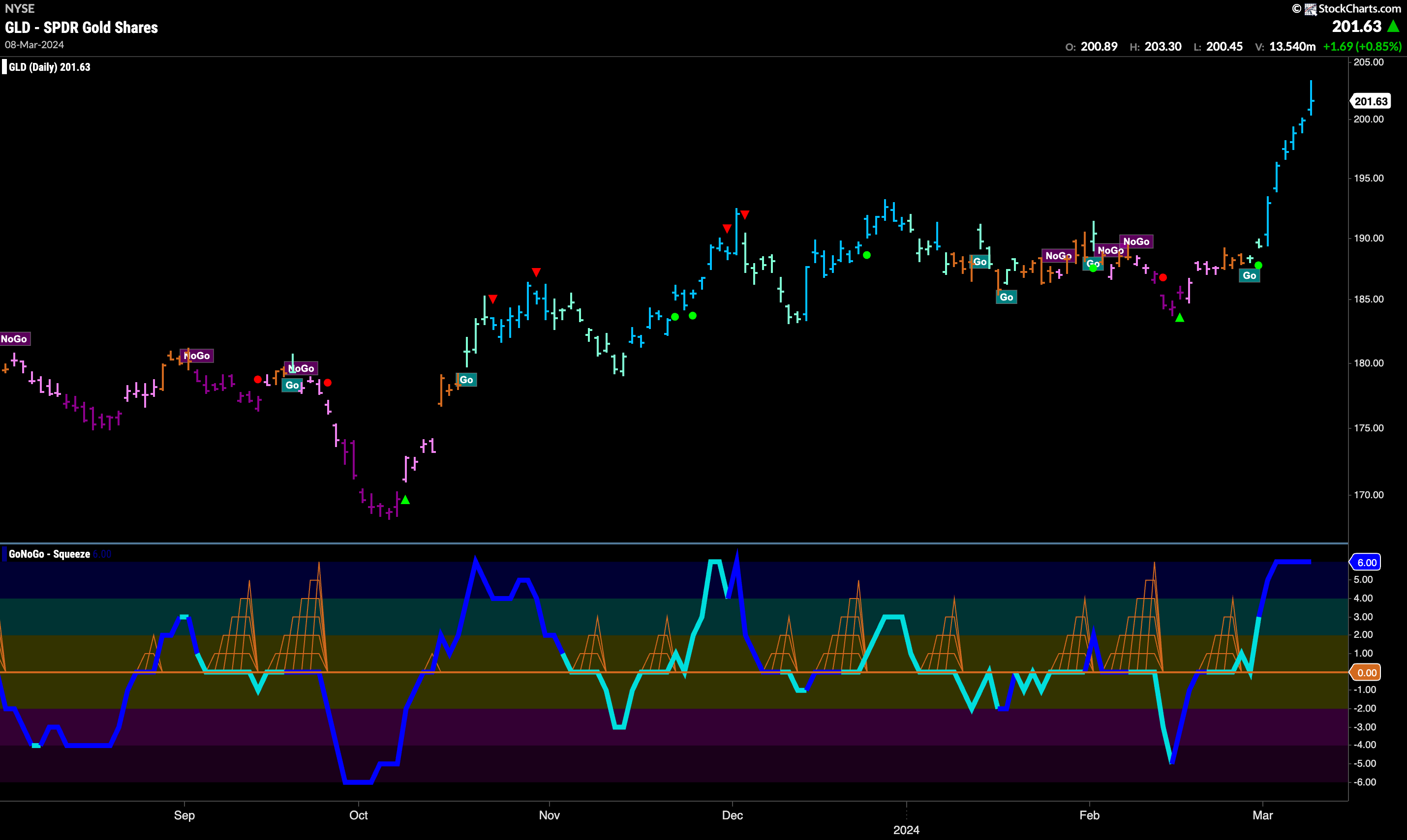Click the low value L: 200.45
This screenshot has width=1407, height=840.
coord(1218,46)
